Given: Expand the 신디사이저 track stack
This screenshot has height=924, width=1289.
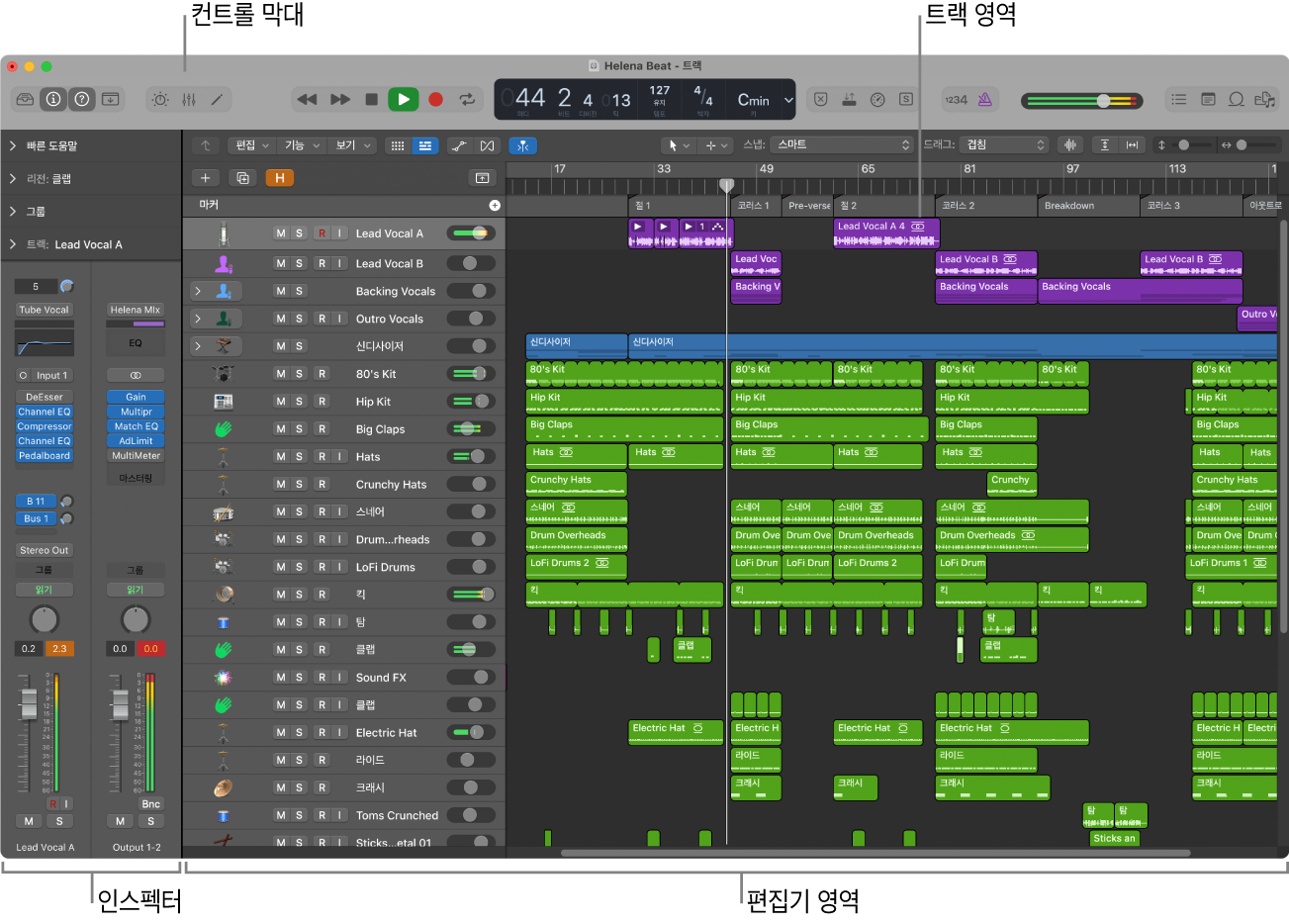Looking at the screenshot, I should [198, 346].
